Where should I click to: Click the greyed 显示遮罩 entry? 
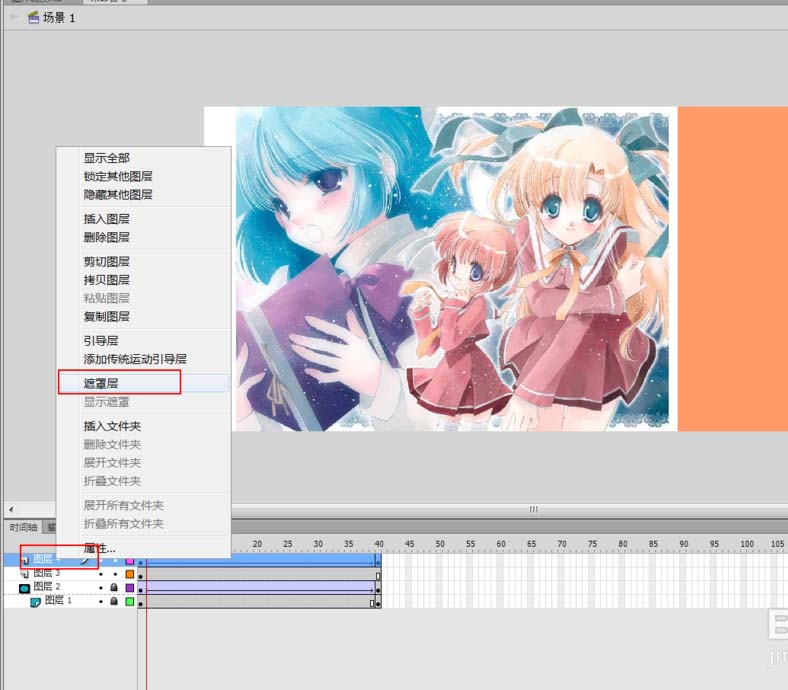[x=107, y=402]
